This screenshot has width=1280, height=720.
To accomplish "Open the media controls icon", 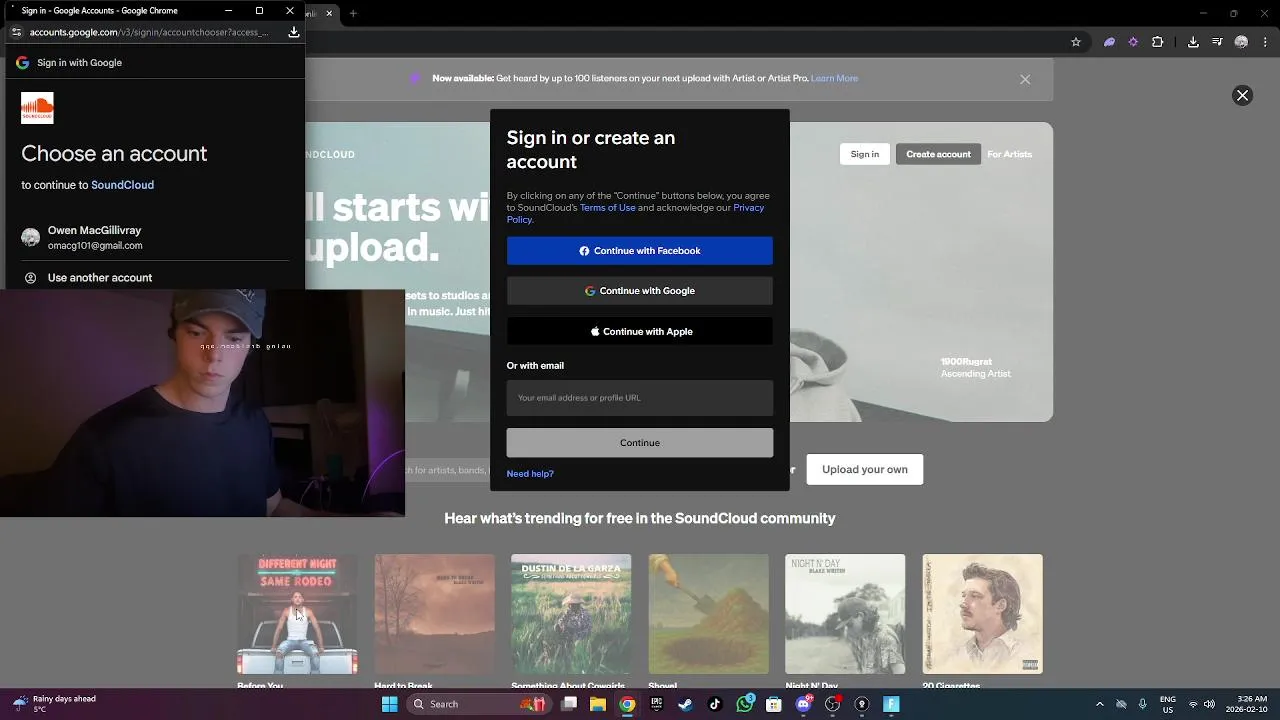I will point(1217,42).
